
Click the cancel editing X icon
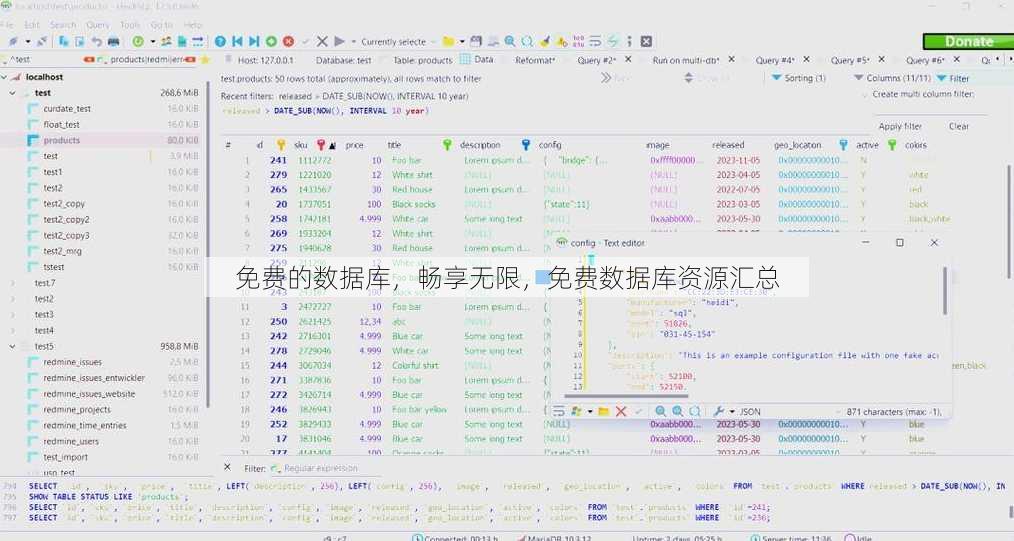pyautogui.click(x=322, y=41)
